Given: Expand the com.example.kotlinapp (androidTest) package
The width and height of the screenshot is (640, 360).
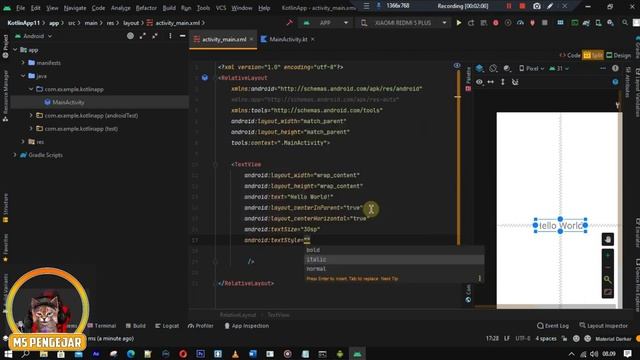Looking at the screenshot, I should coord(31,116).
